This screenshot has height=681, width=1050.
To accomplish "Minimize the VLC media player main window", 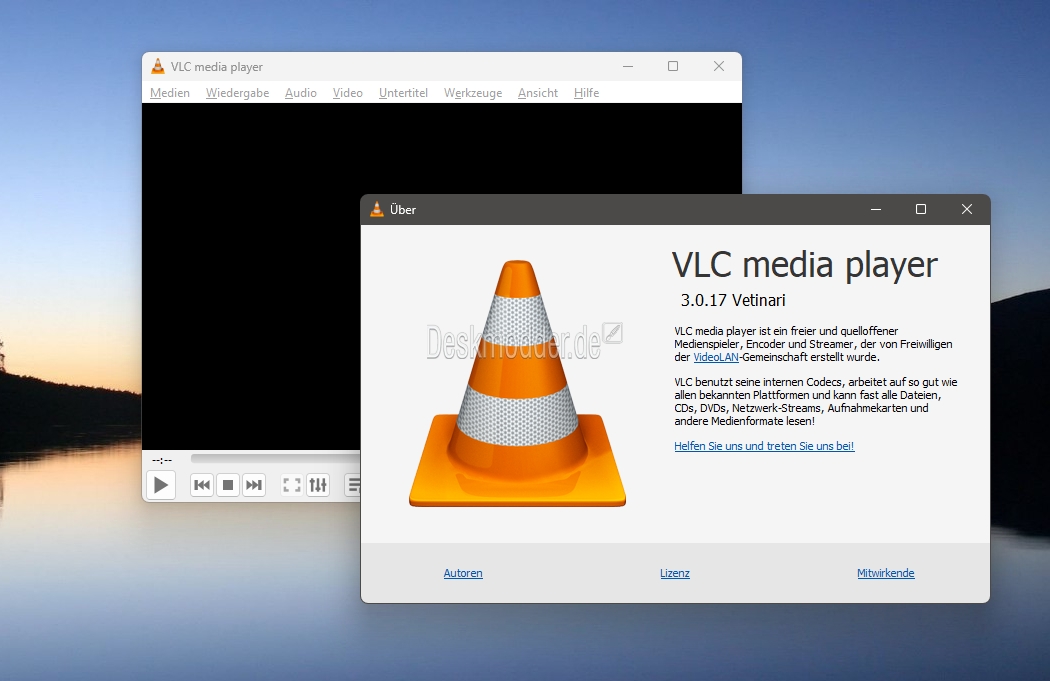I will (628, 66).
